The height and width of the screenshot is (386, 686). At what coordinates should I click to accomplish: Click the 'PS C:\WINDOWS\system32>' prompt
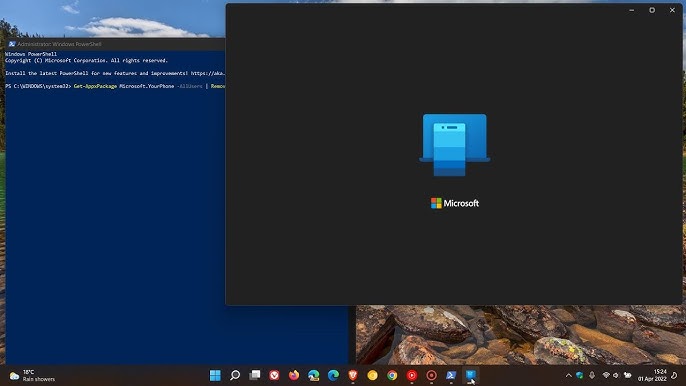pos(38,86)
